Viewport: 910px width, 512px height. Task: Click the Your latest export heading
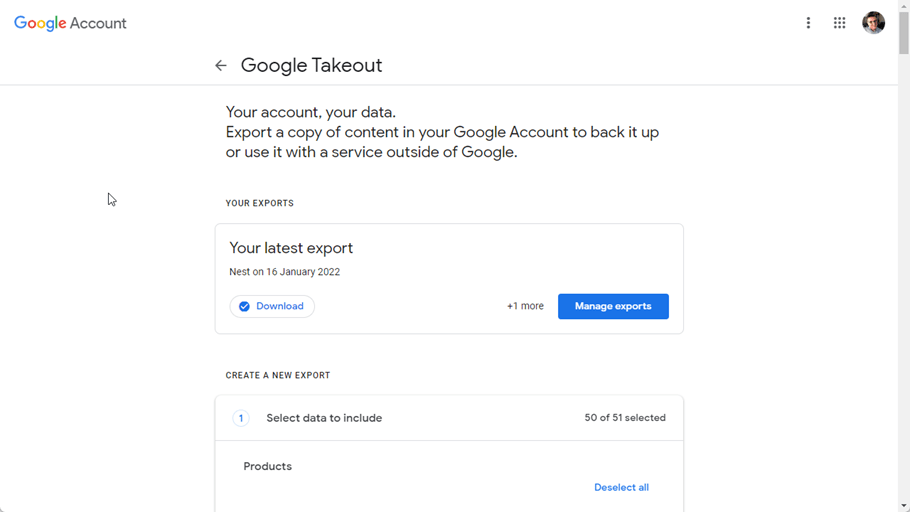click(291, 248)
